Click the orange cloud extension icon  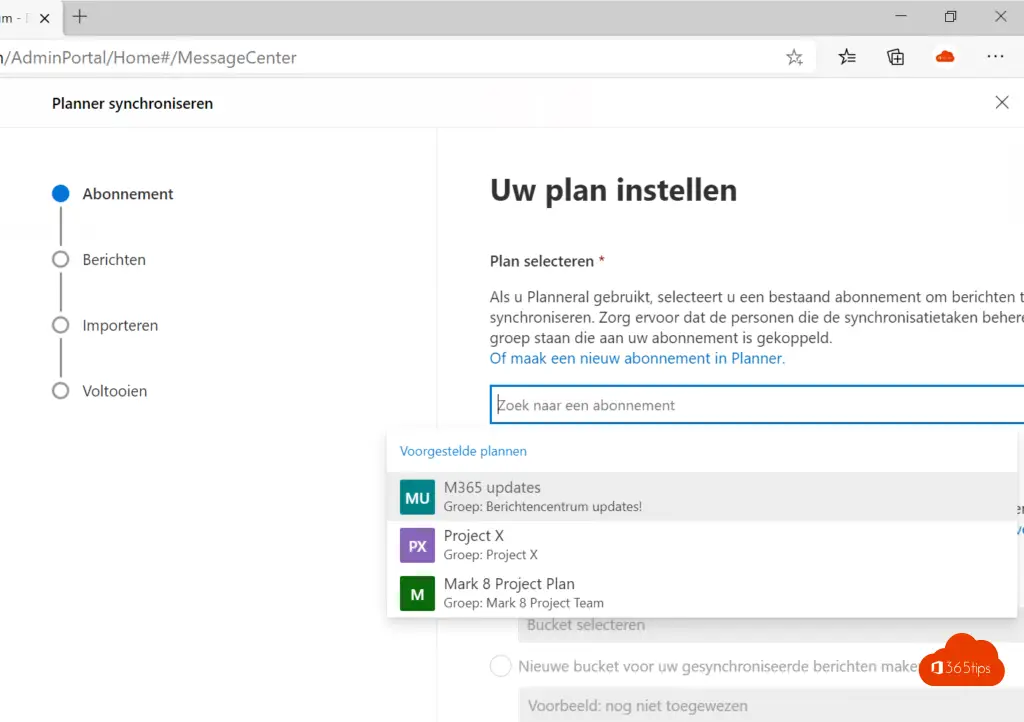pyautogui.click(x=945, y=57)
